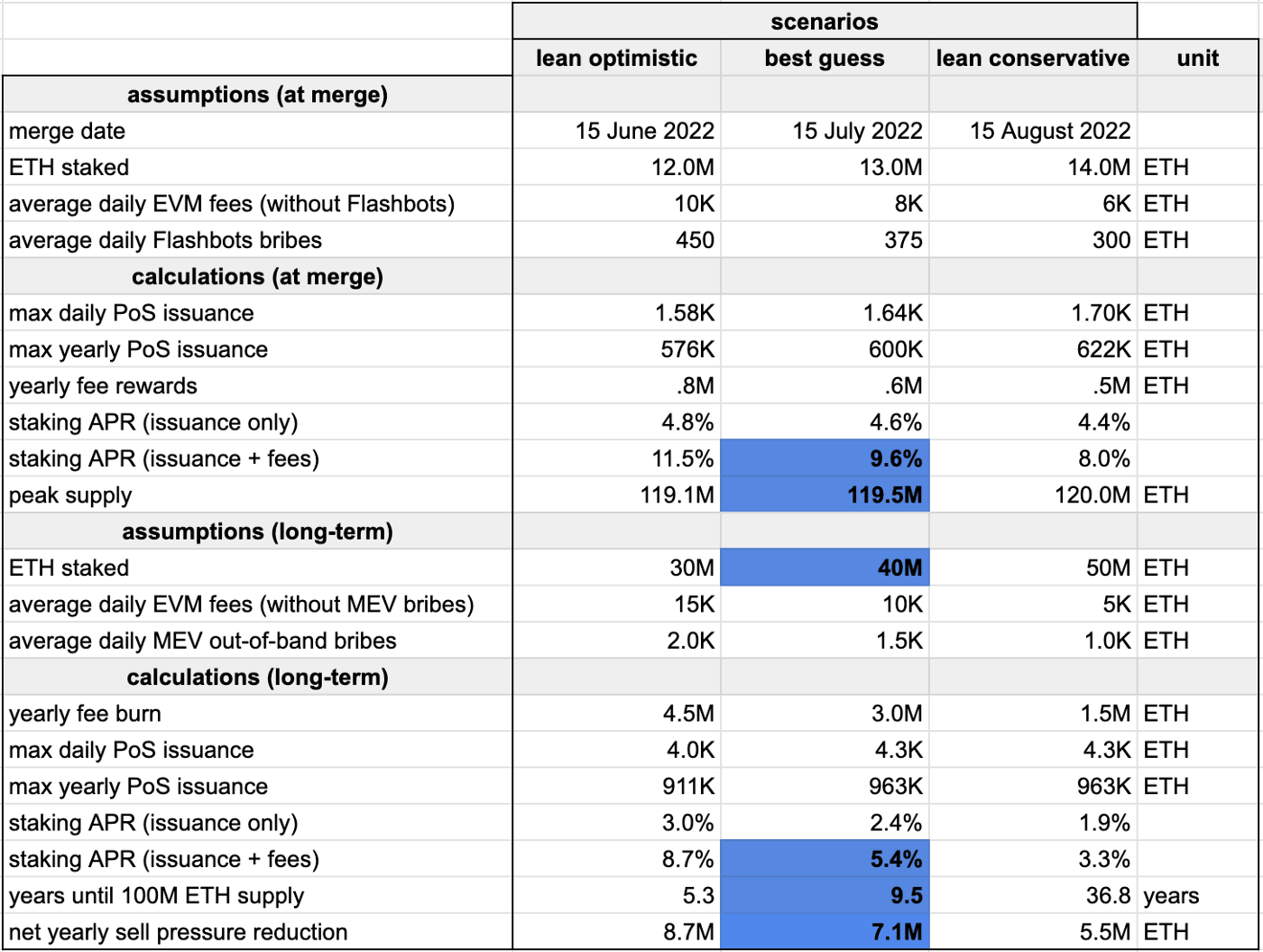Click the "average daily Flashbots bribes" label

(166, 240)
